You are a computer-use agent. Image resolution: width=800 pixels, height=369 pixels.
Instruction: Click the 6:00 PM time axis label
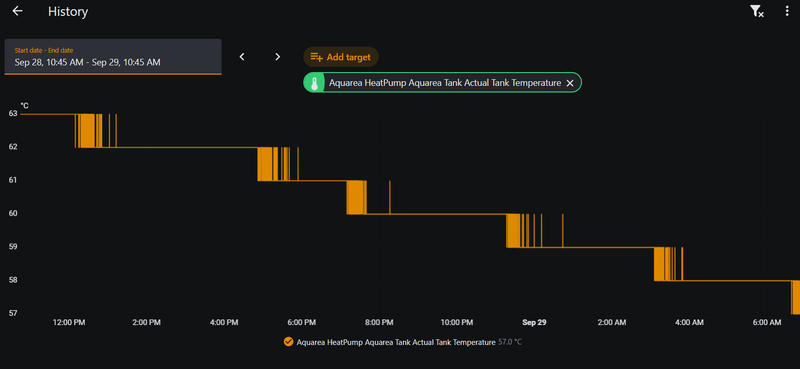(302, 323)
